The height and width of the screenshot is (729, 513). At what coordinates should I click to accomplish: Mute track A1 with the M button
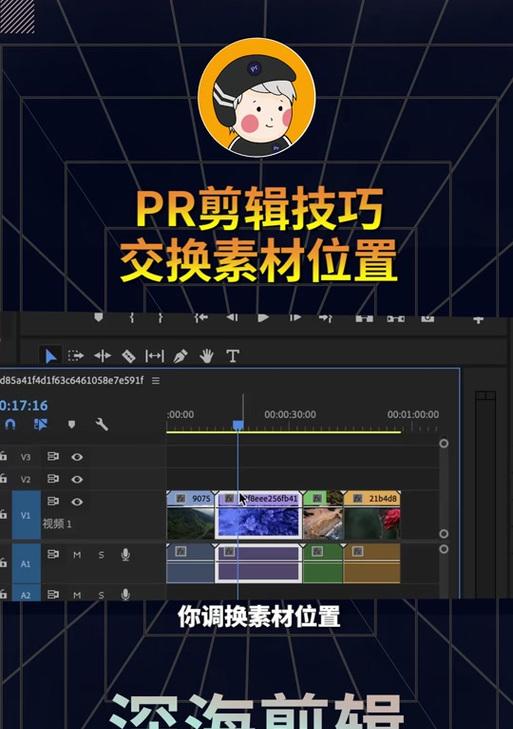(77, 555)
